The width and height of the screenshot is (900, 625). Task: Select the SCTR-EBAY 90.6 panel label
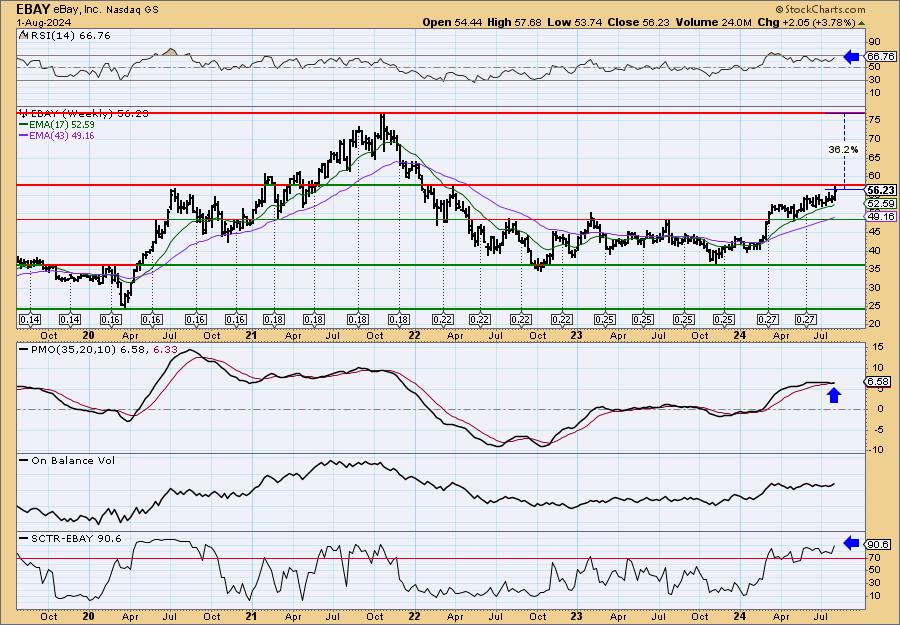point(70,538)
